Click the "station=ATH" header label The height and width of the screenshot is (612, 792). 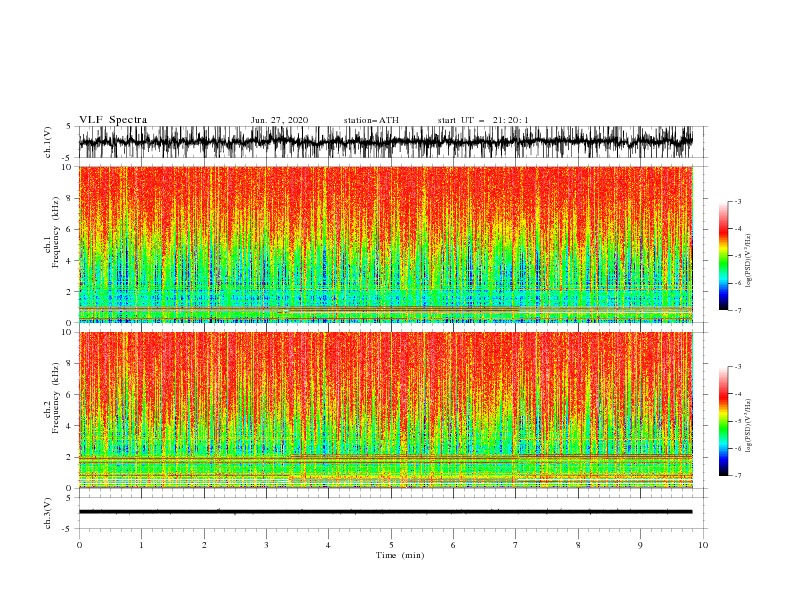(x=371, y=120)
